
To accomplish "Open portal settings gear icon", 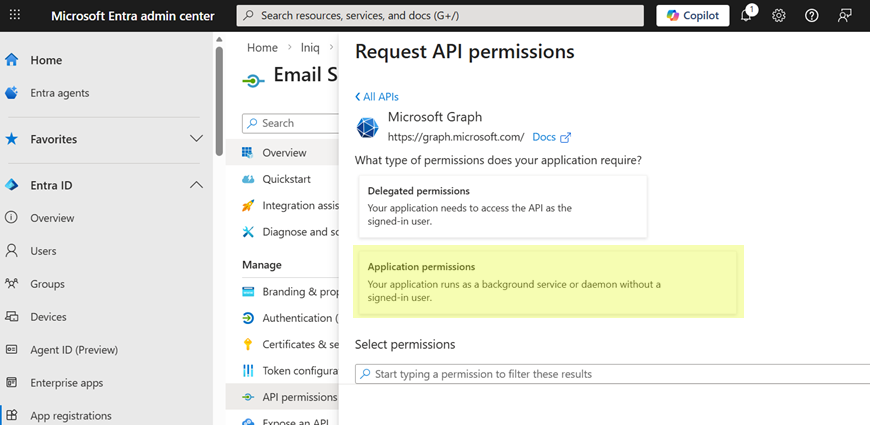I will [779, 16].
